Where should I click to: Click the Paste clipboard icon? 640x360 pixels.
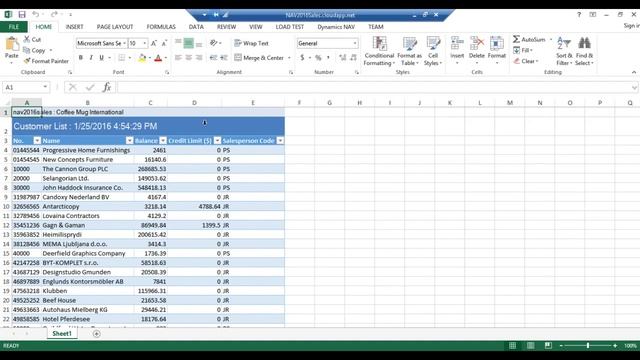point(11,44)
